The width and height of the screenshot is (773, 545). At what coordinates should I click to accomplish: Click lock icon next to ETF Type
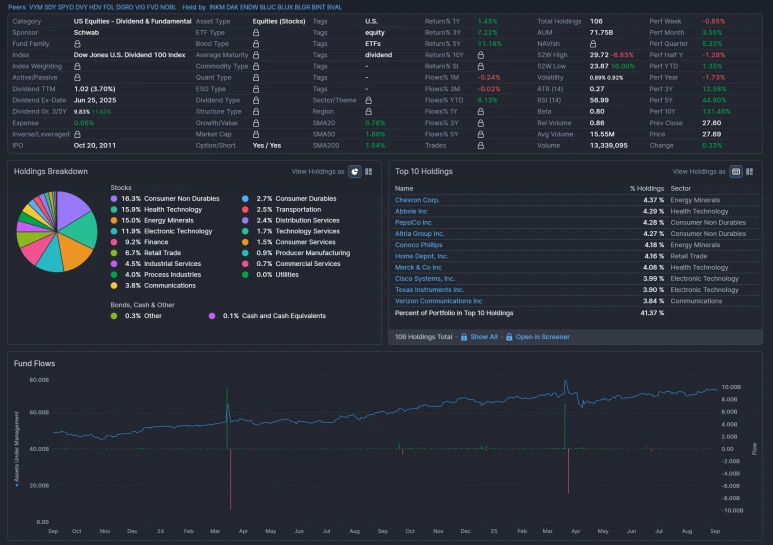tap(256, 33)
